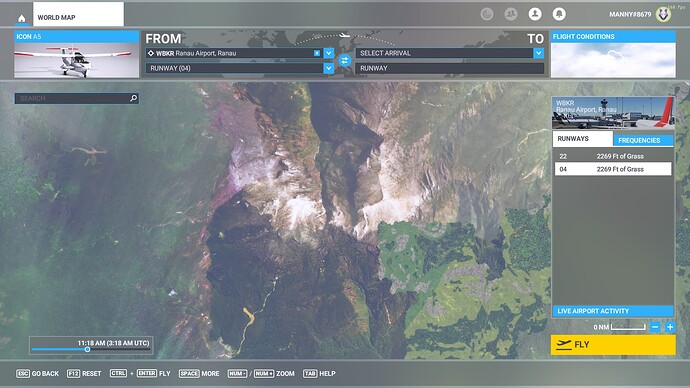The height and width of the screenshot is (388, 690).
Task: Open the friends group icon
Action: coord(511,14)
